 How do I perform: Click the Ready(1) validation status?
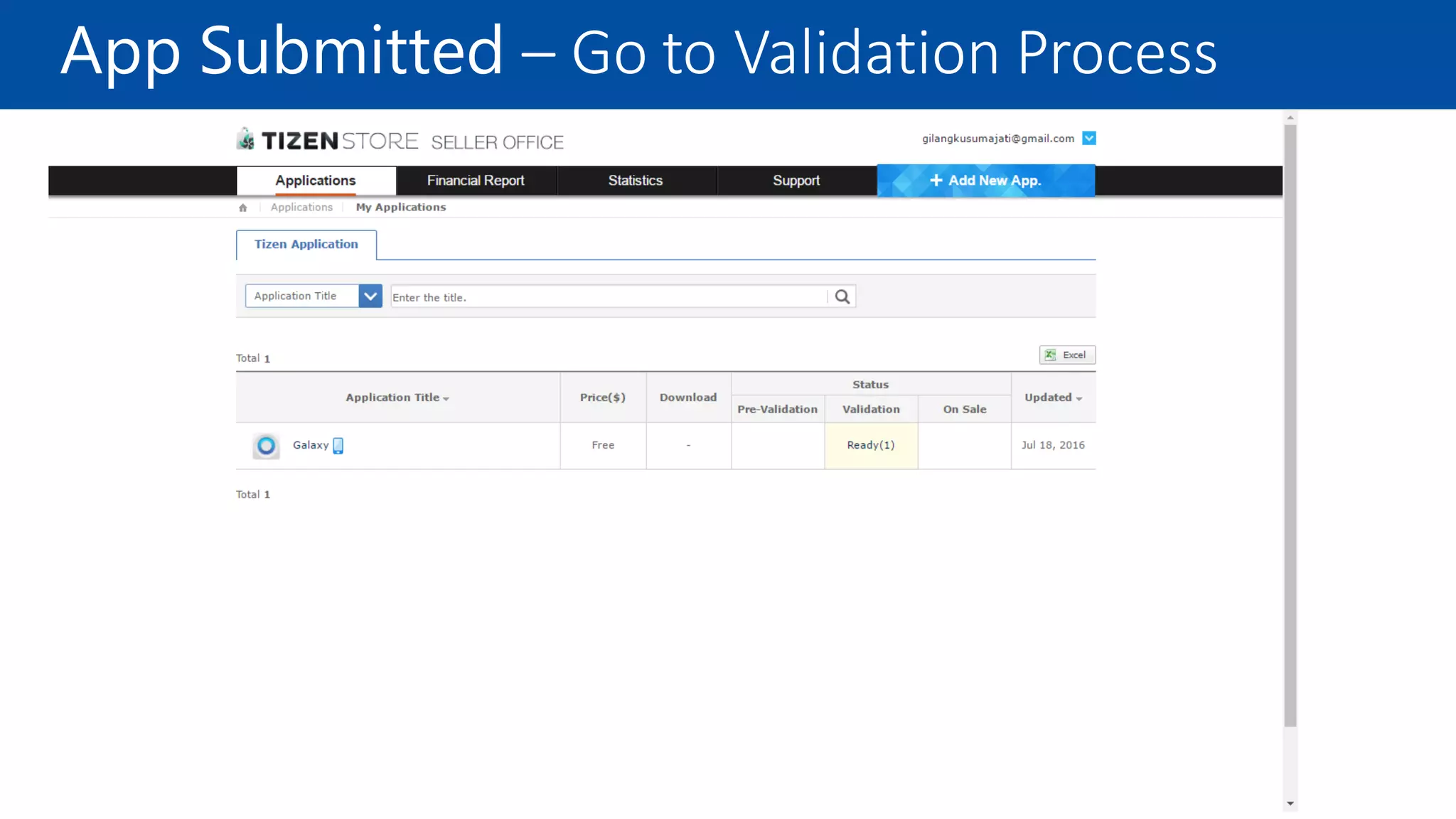pyautogui.click(x=871, y=445)
